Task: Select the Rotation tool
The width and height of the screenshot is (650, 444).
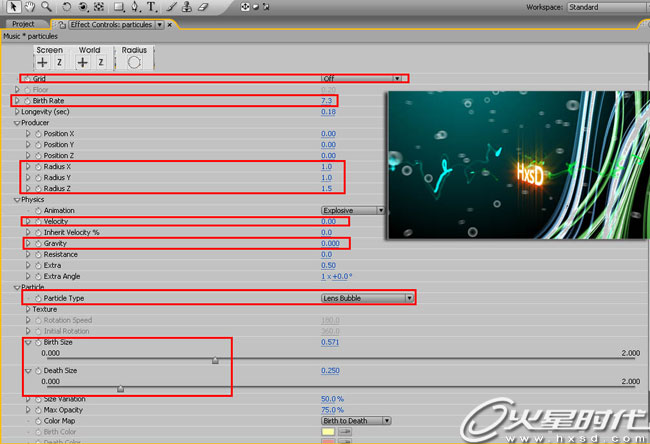Action: pyautogui.click(x=66, y=7)
